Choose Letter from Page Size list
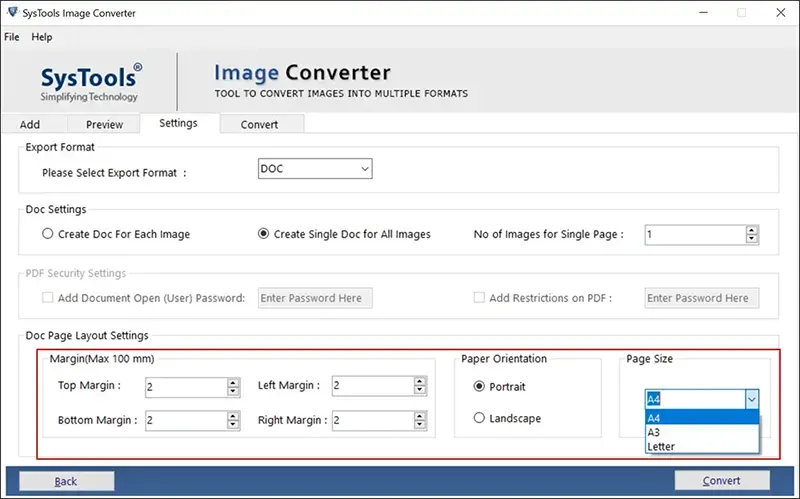The width and height of the screenshot is (800, 499). (702, 446)
